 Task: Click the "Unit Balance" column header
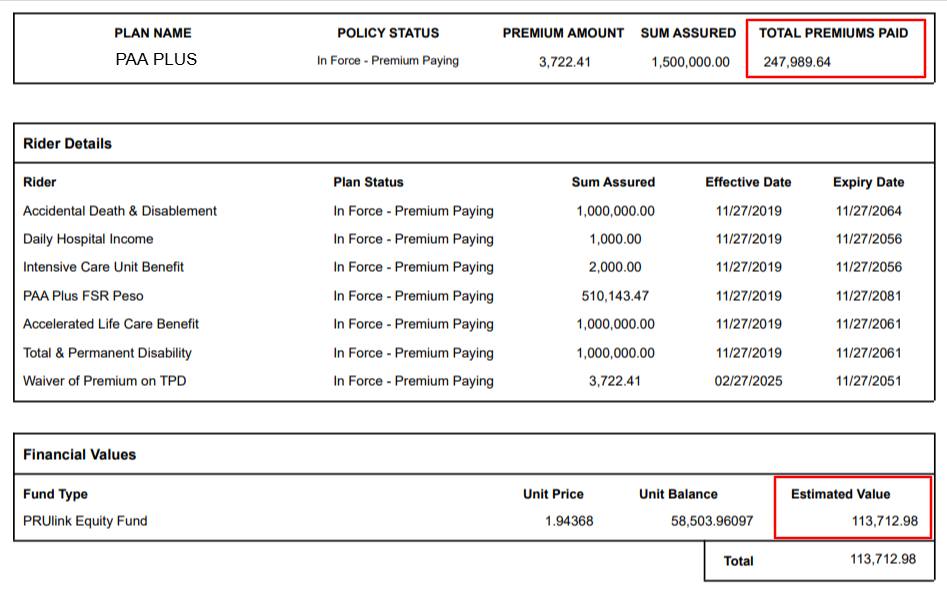coord(678,494)
